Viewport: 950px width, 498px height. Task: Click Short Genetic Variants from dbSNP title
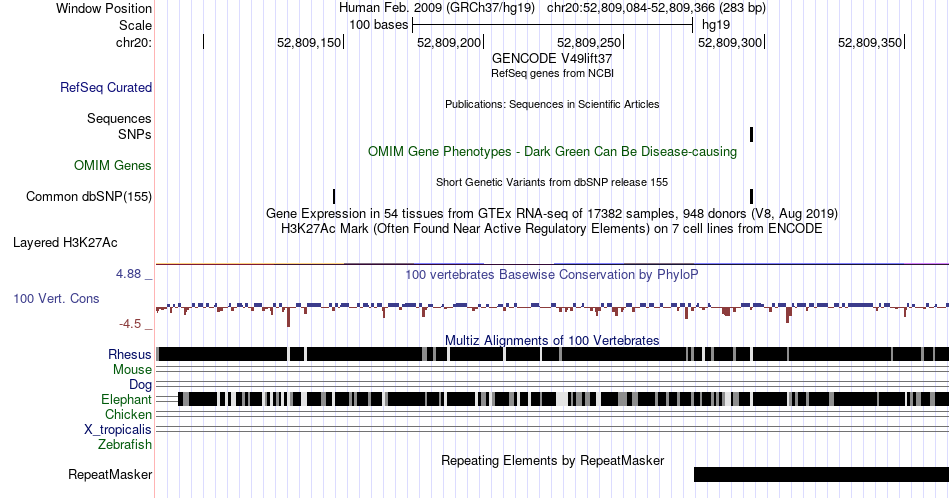pos(552,182)
